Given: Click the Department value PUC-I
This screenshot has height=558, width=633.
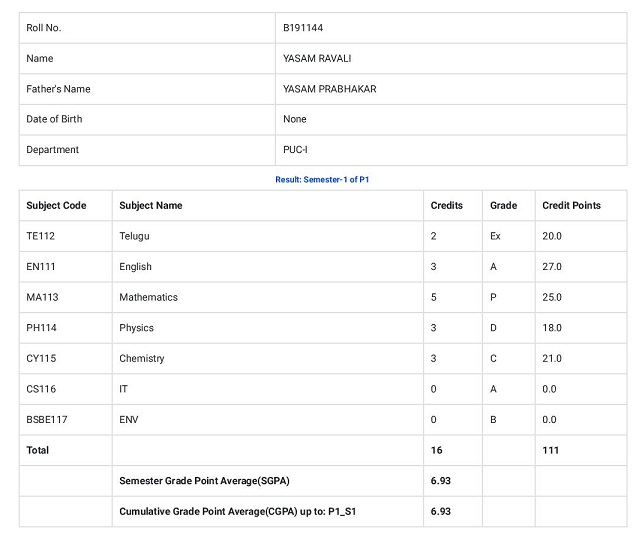Looking at the screenshot, I should pyautogui.click(x=295, y=150).
